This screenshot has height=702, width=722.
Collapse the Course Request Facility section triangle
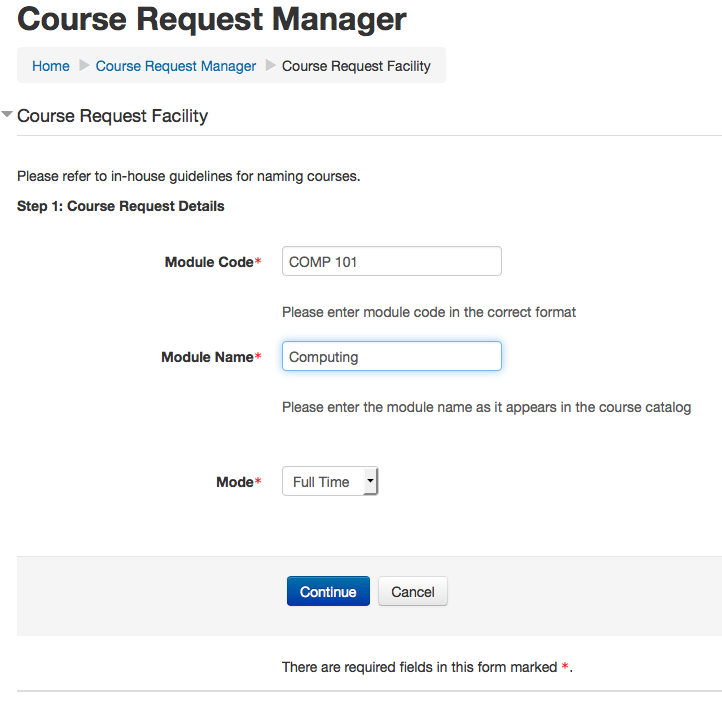point(8,115)
